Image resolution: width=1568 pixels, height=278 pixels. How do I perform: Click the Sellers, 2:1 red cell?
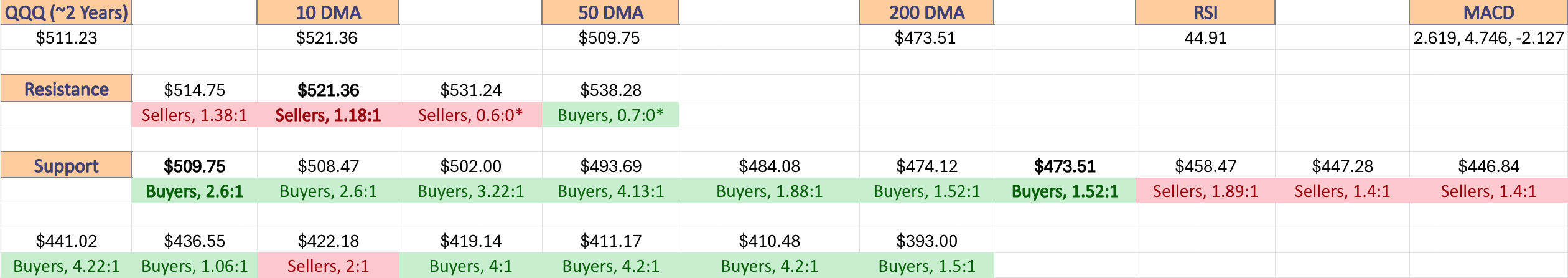[x=328, y=266]
